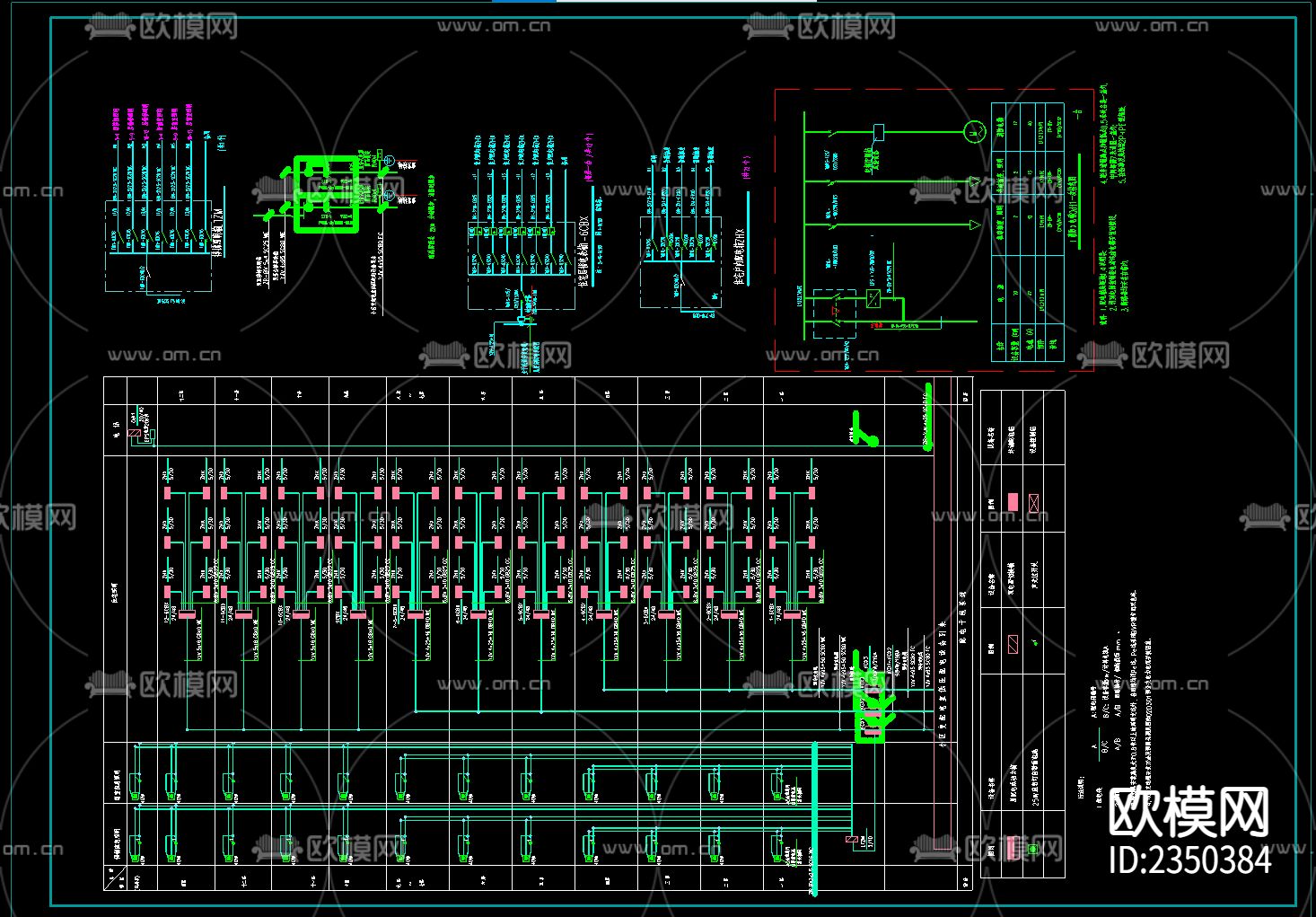Click the cyan dashed breaker enclosure box
The image size is (1316, 917).
(x=834, y=313)
